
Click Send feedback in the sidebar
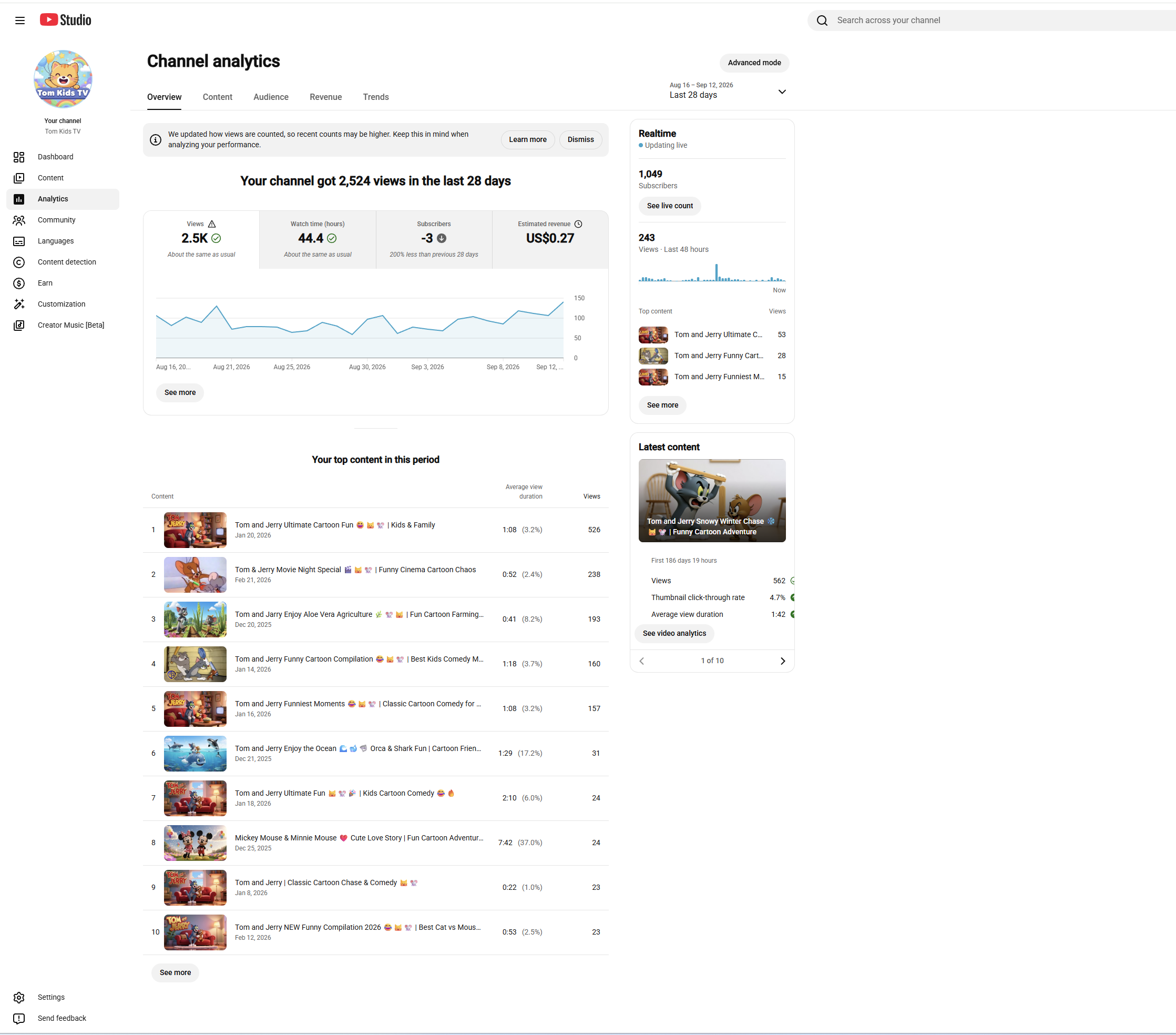[x=63, y=1018]
